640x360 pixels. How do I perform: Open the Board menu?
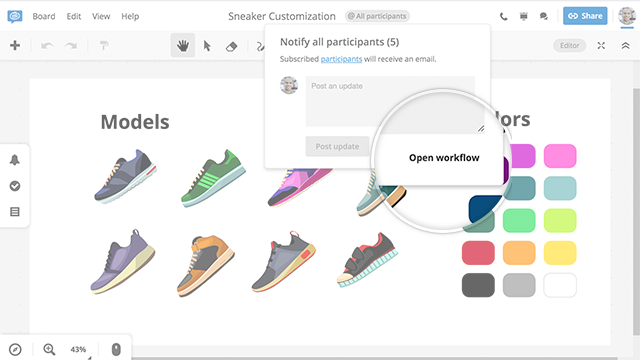click(x=44, y=16)
